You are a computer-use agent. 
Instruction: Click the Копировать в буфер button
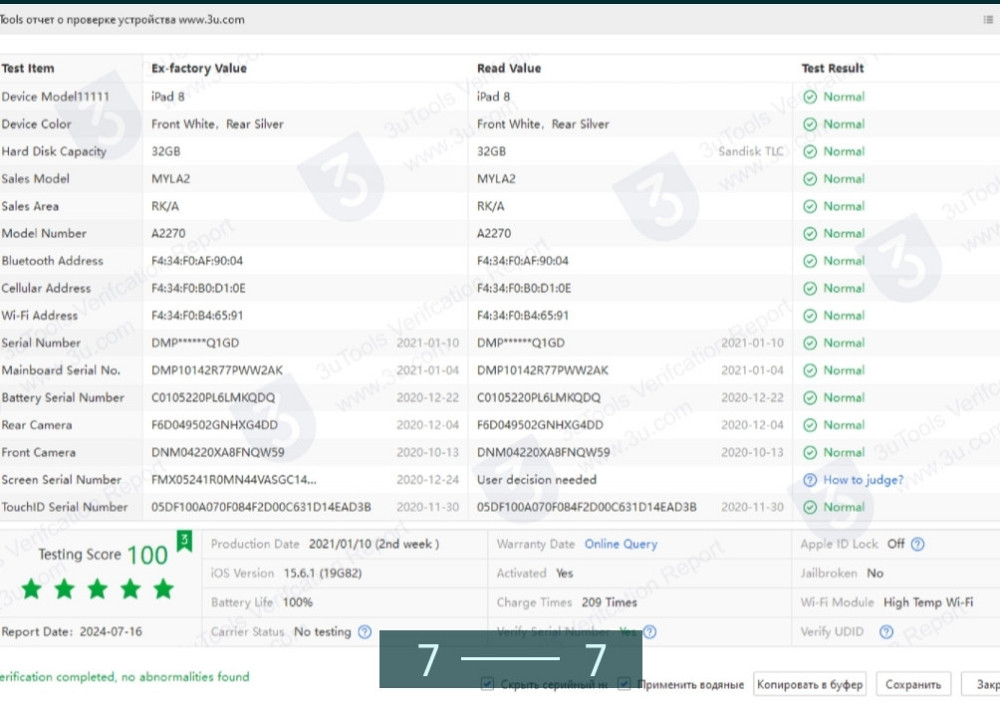(809, 685)
